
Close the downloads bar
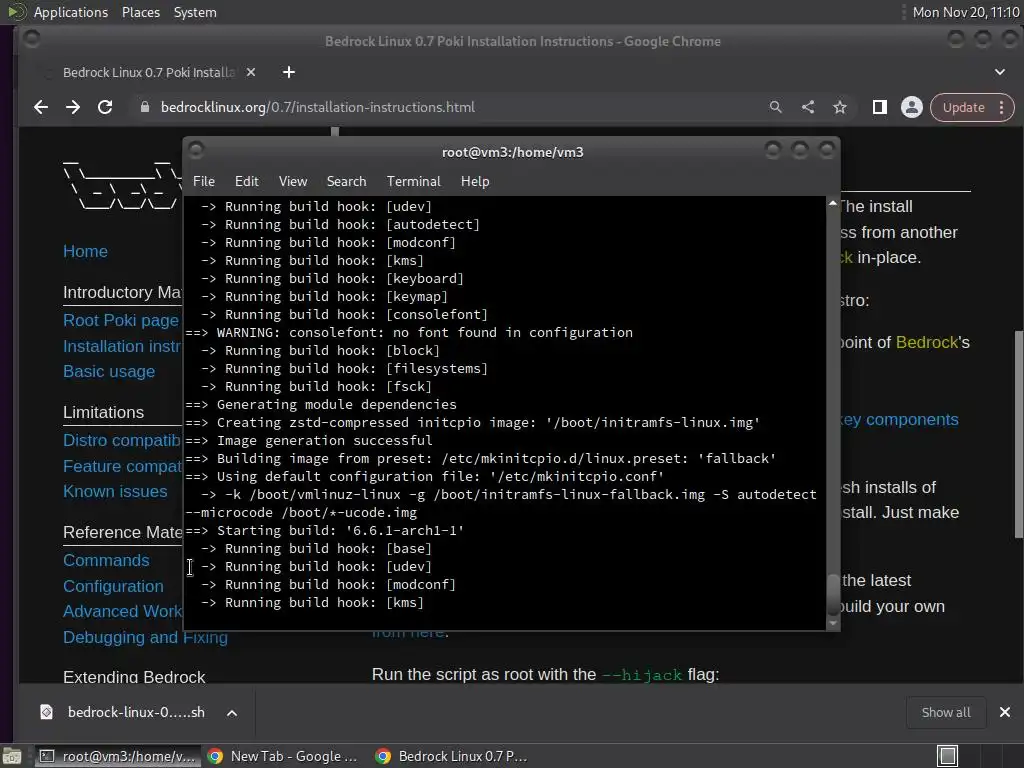point(1005,712)
